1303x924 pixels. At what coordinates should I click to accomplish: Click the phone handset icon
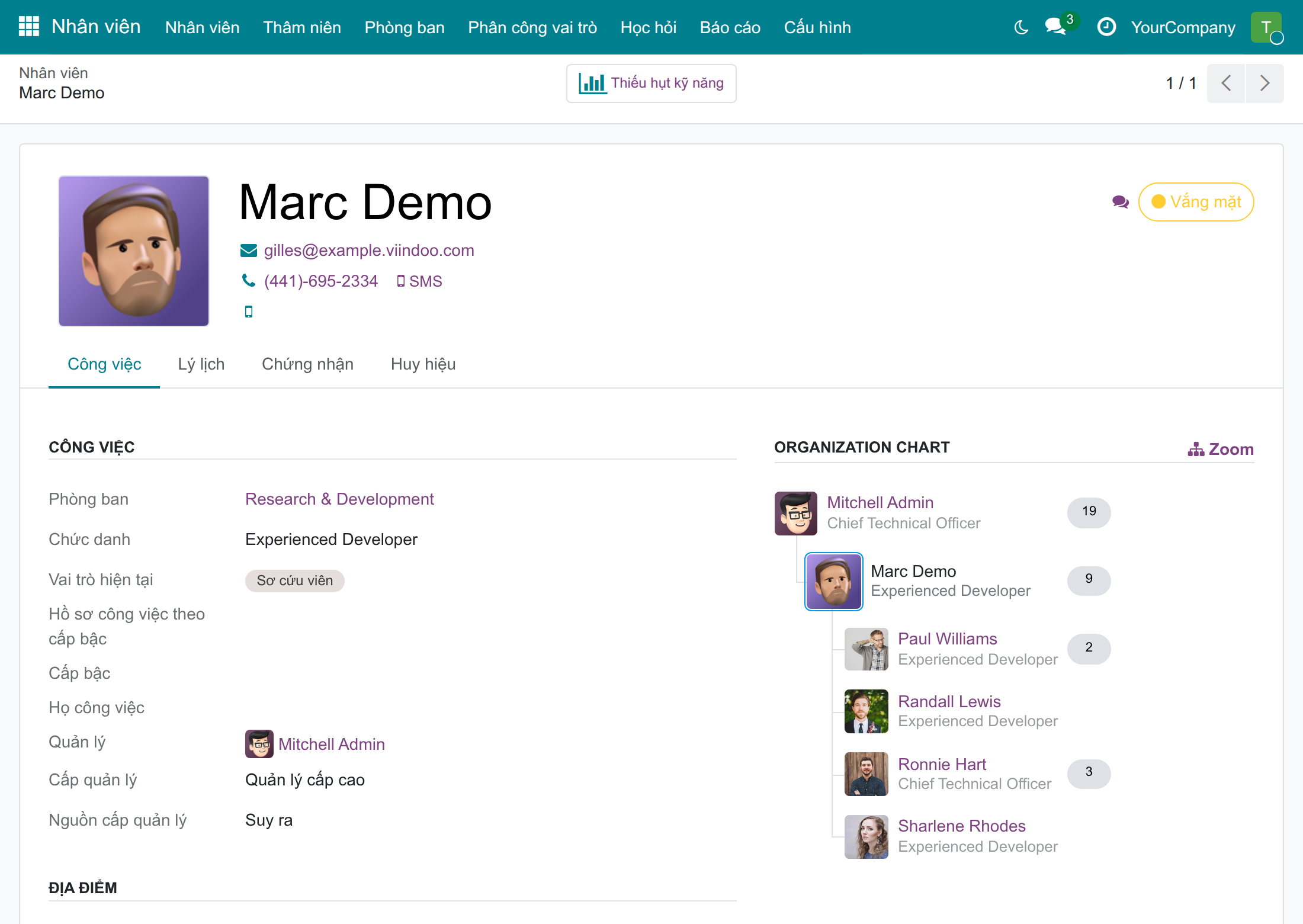click(249, 281)
